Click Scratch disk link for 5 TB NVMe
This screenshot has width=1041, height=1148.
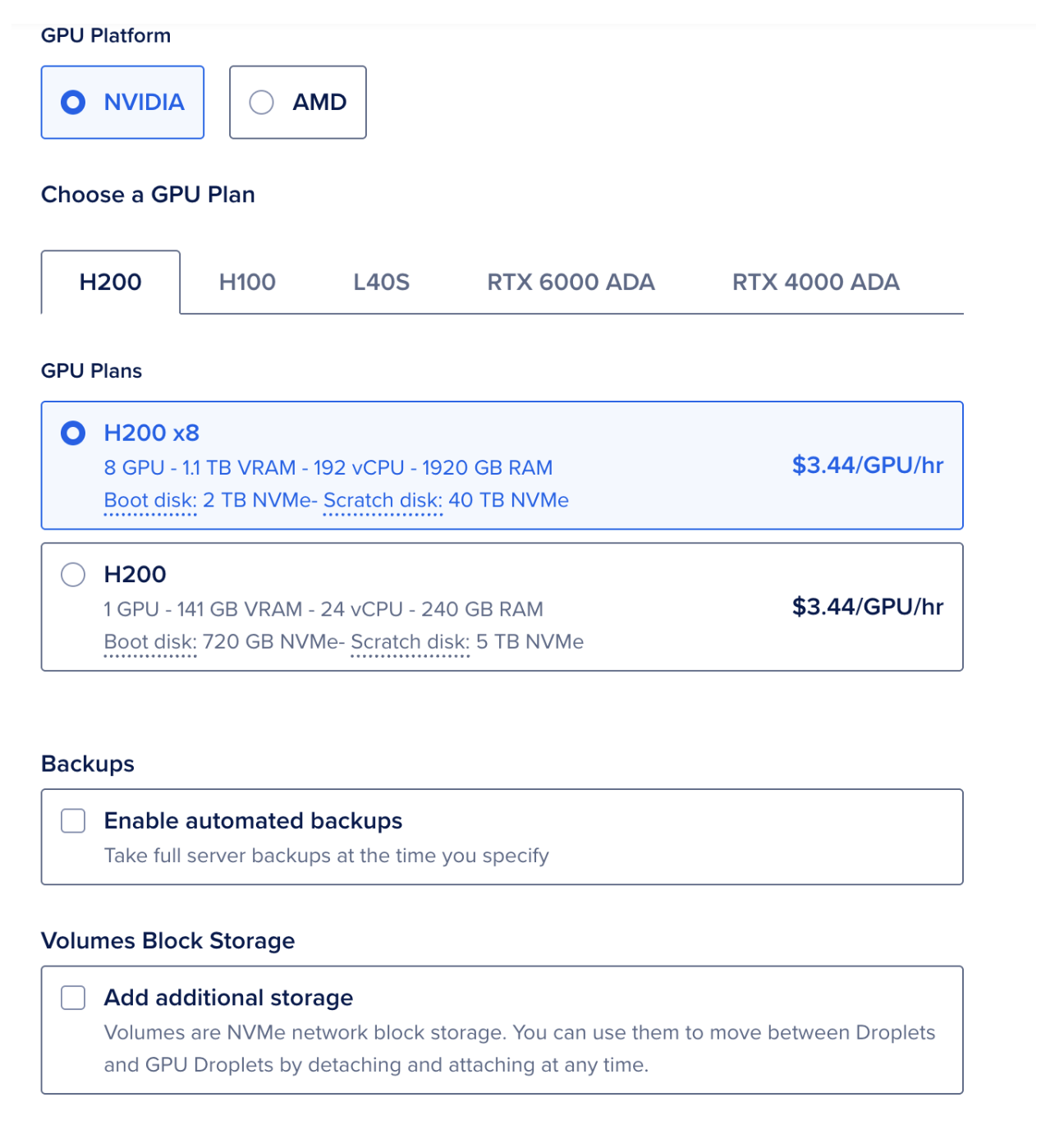410,642
